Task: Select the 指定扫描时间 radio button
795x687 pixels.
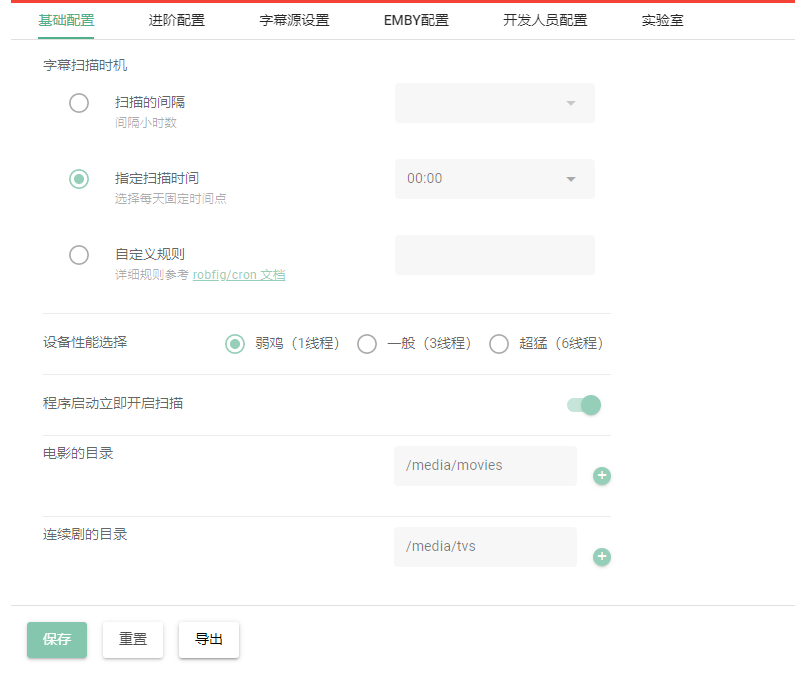Action: pos(79,179)
